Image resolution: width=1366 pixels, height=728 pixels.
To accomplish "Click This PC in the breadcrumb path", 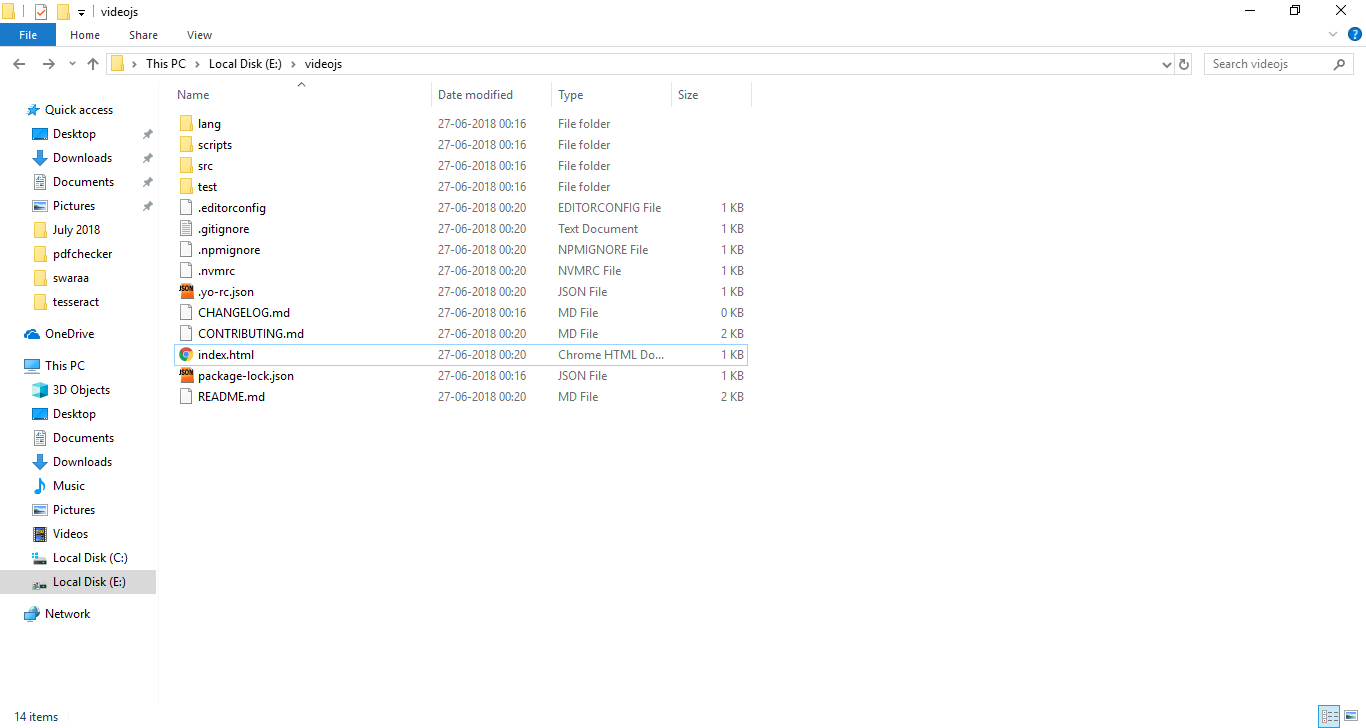I will tap(166, 63).
